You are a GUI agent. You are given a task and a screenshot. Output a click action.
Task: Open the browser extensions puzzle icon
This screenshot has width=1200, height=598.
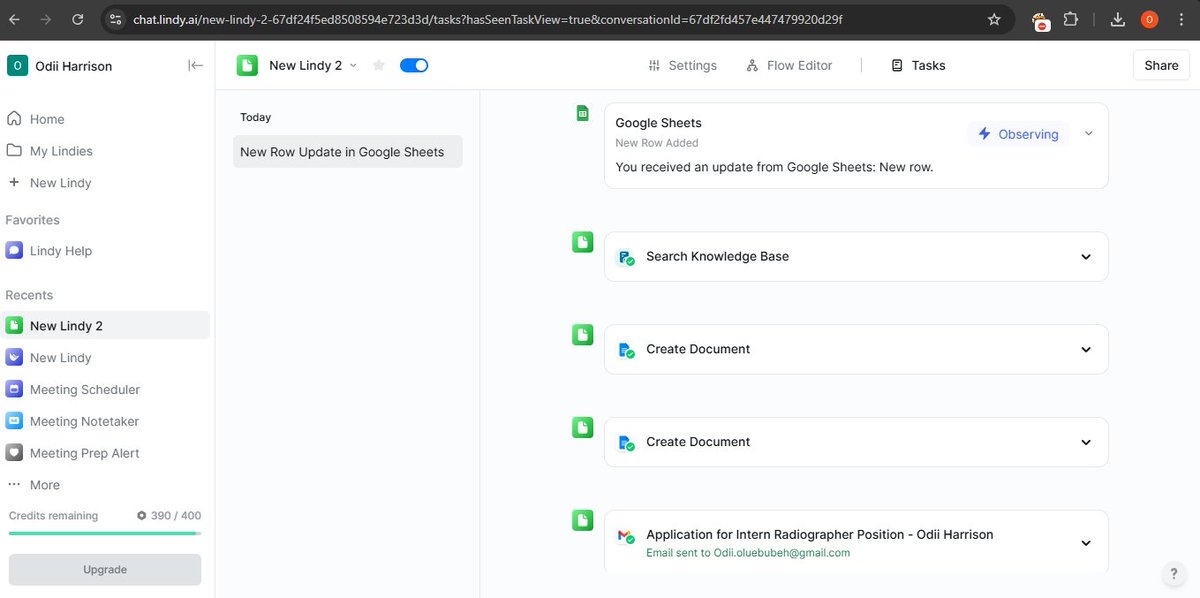click(1071, 19)
